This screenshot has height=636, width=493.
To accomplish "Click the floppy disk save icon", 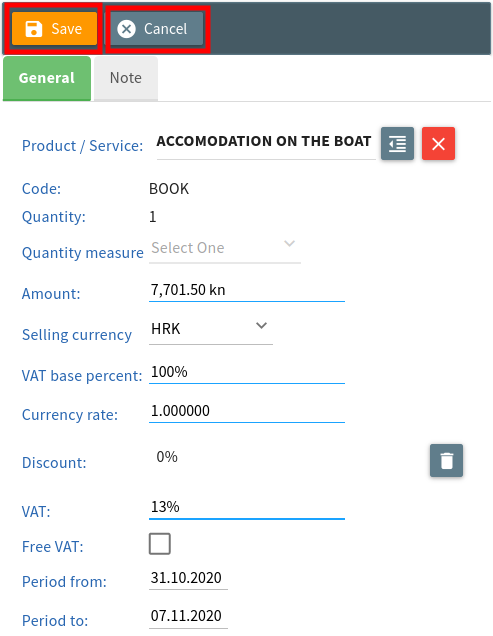I will tap(34, 29).
